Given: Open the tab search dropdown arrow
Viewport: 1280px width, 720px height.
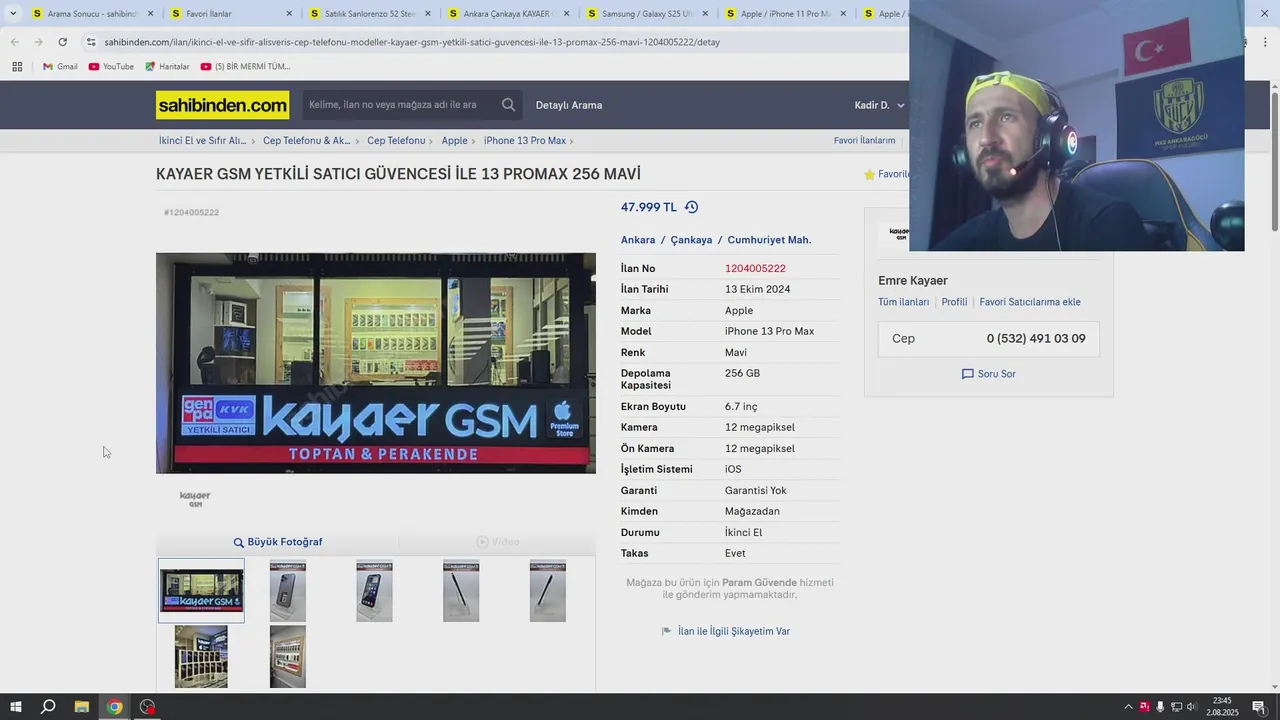Looking at the screenshot, I should (13, 14).
